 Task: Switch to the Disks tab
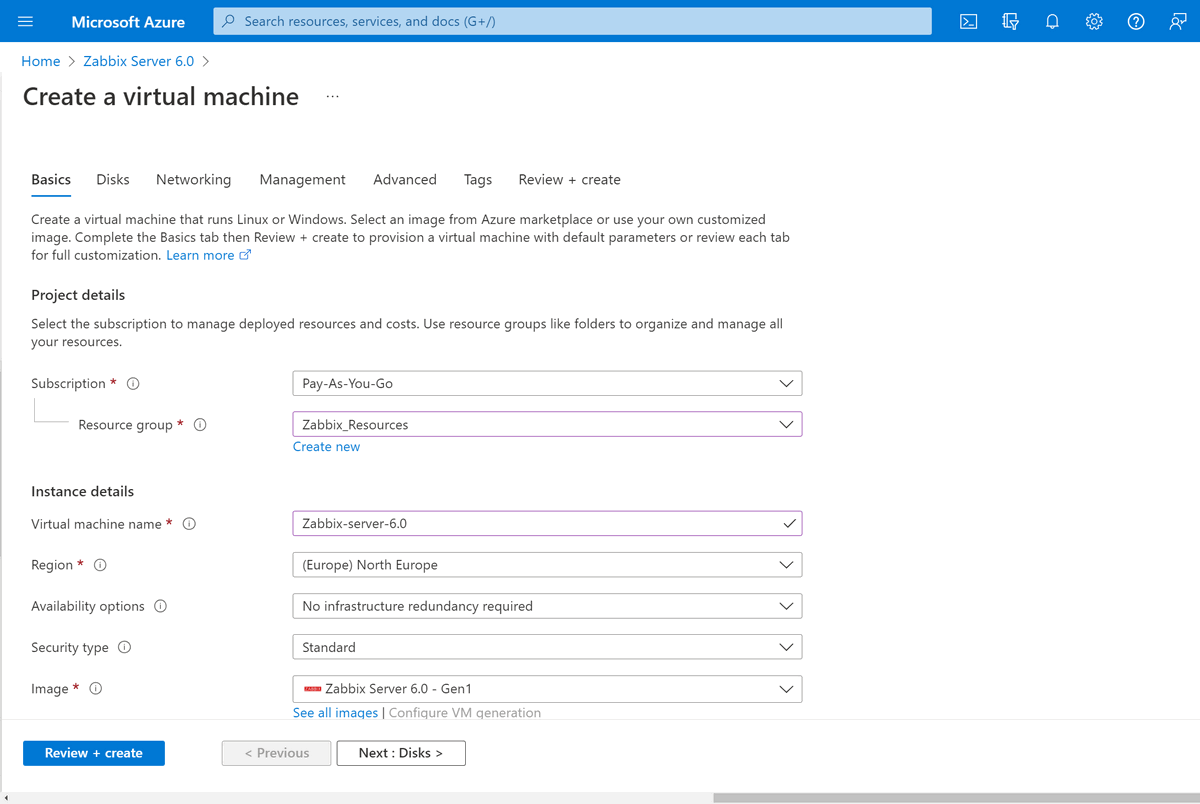[113, 180]
